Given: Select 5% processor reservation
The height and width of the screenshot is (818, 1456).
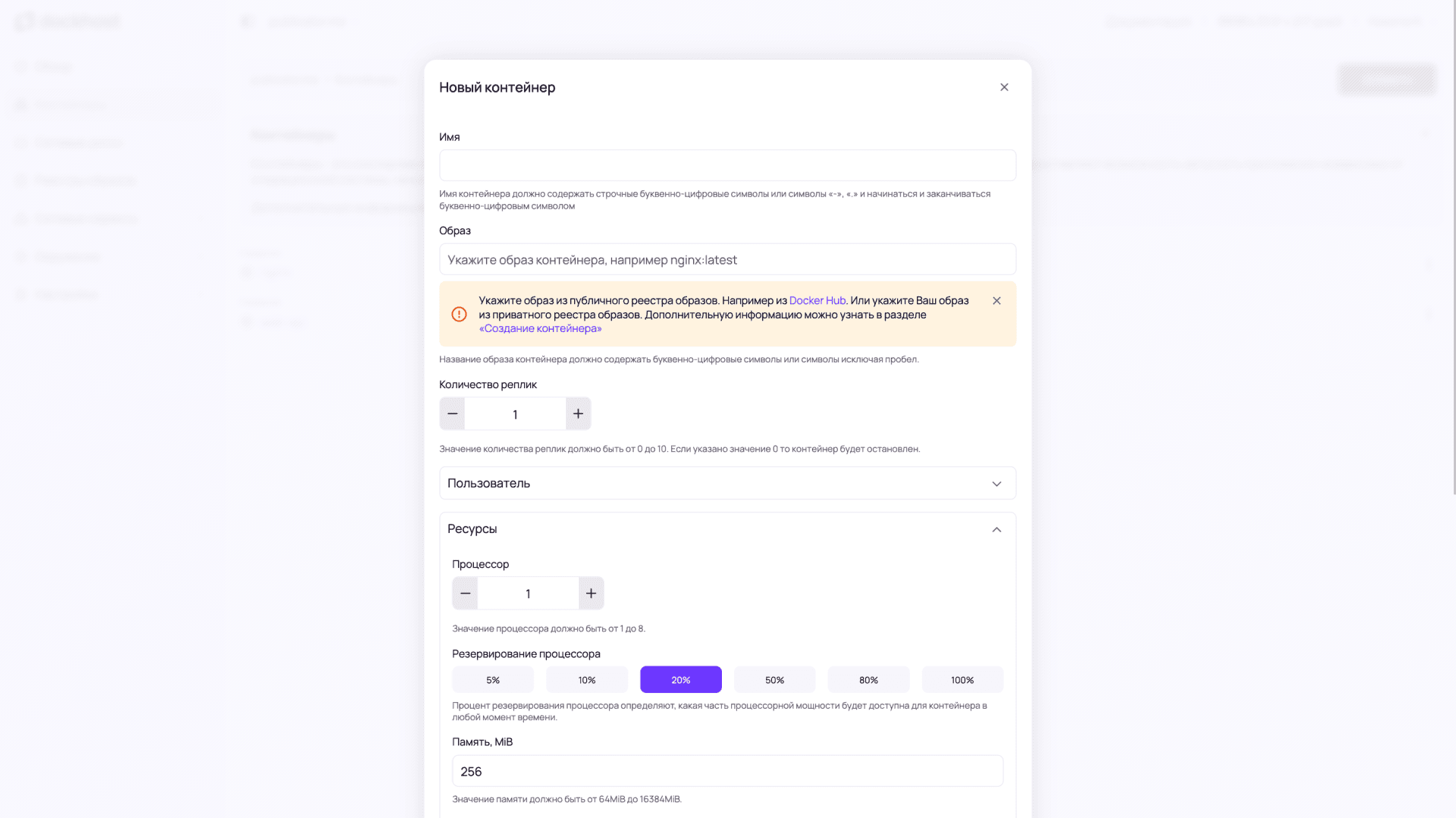Looking at the screenshot, I should coord(493,680).
